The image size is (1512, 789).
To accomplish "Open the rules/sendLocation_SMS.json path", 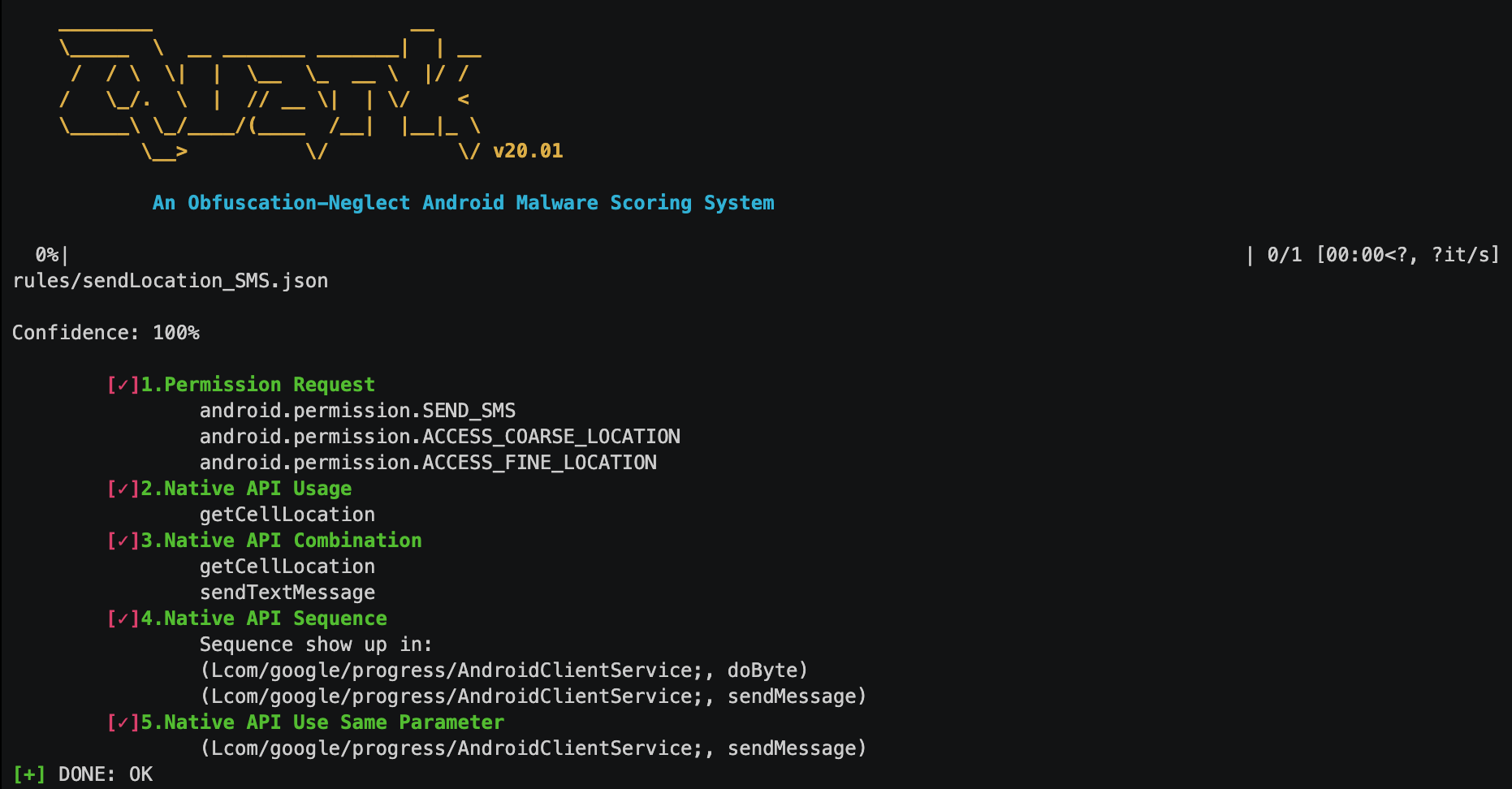I will [171, 281].
